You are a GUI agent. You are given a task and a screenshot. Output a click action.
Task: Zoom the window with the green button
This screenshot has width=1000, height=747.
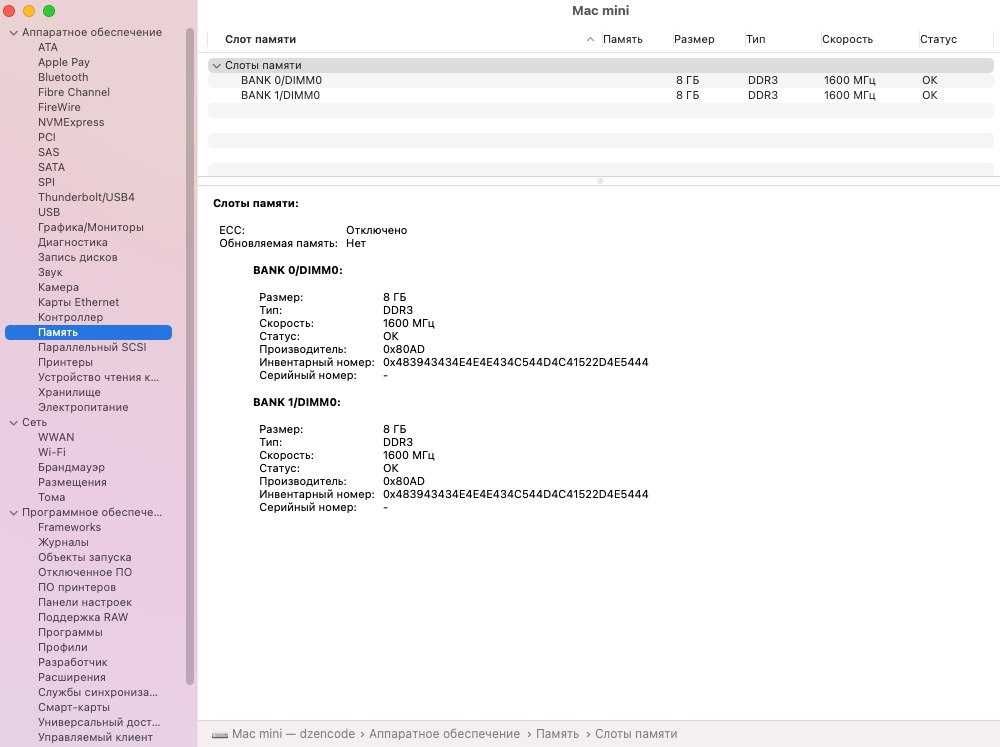[x=49, y=11]
